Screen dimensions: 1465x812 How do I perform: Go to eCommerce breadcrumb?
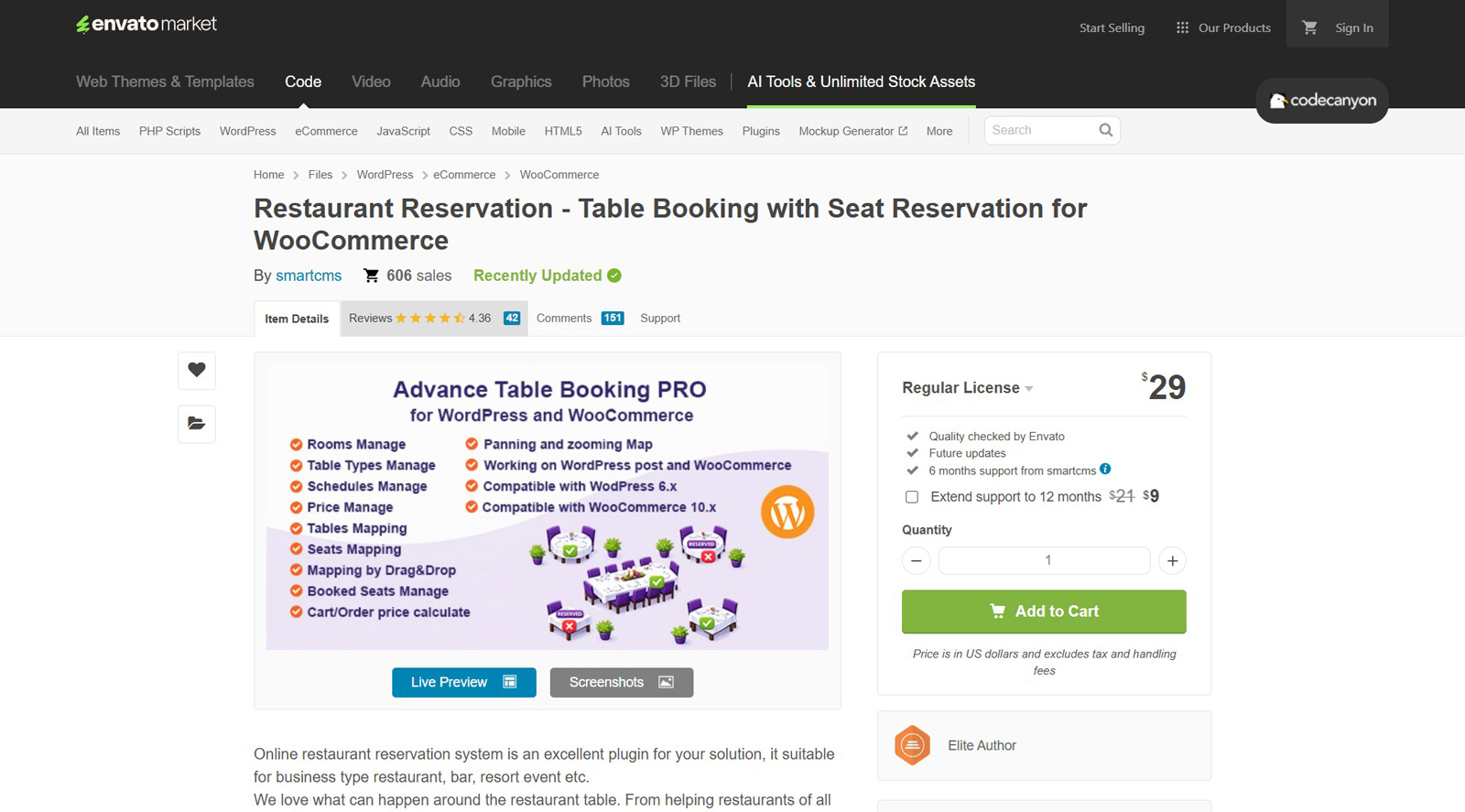[x=464, y=175]
